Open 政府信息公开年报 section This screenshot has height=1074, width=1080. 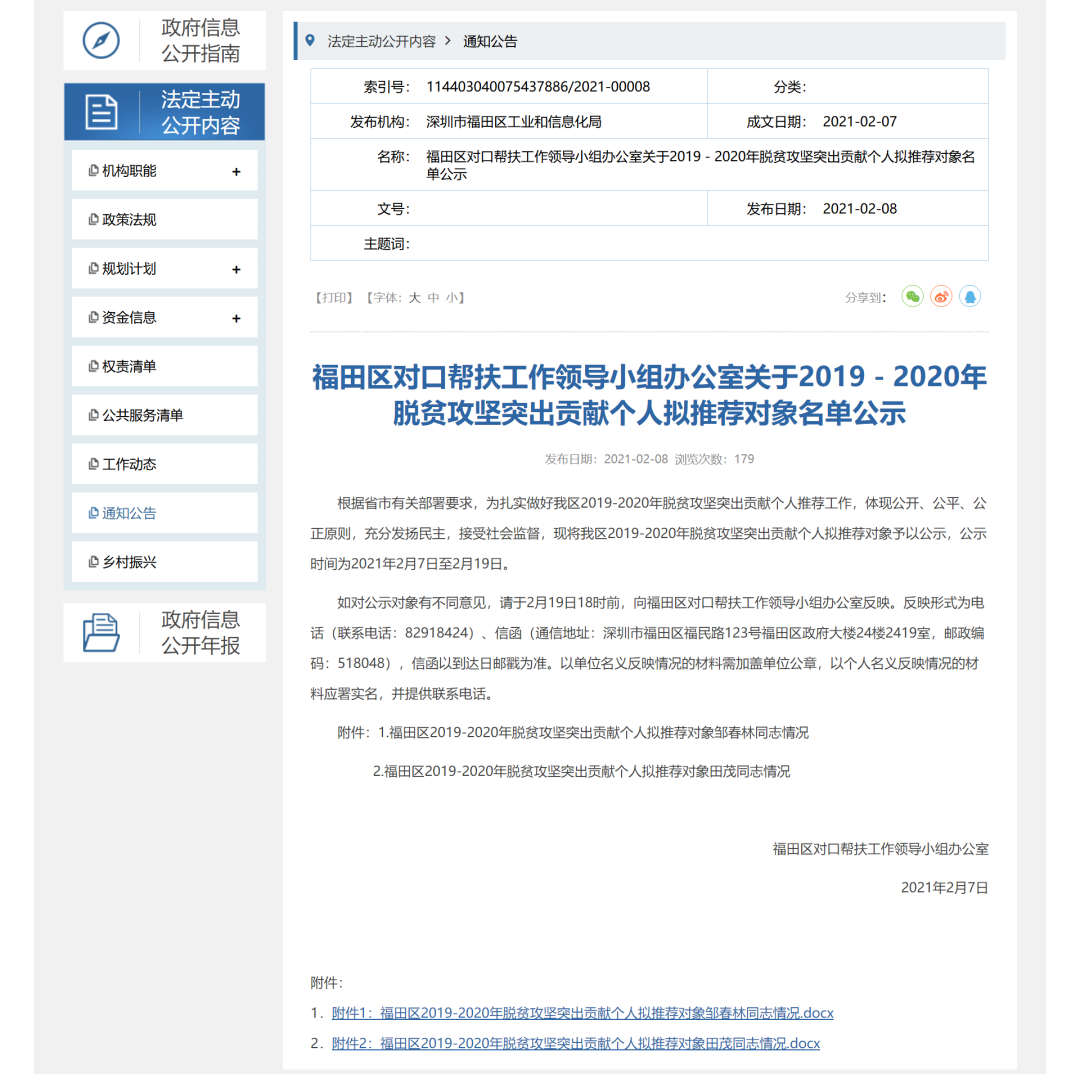pyautogui.click(x=165, y=632)
